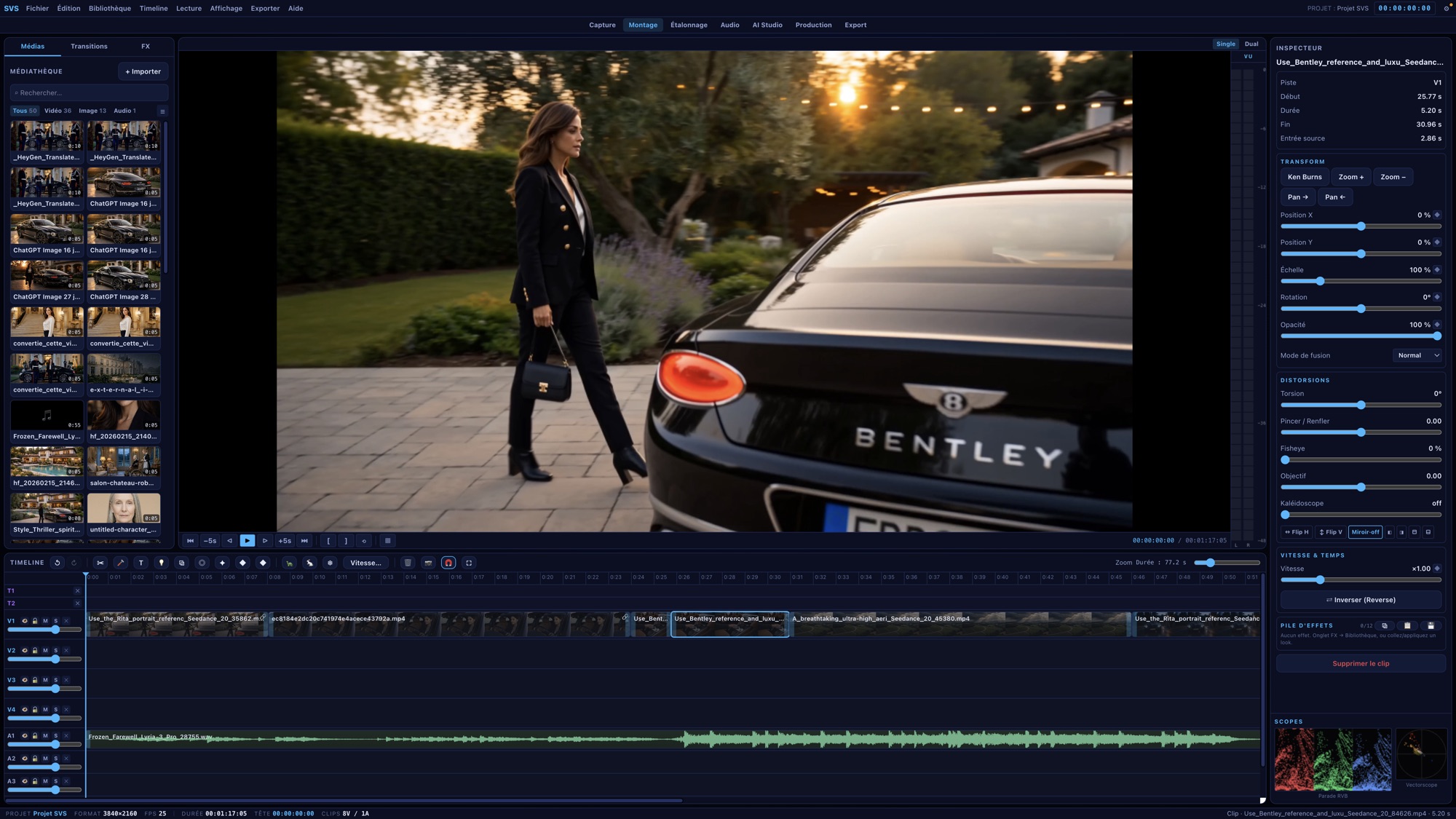
Task: Select the A_breathtaking_ultra-high_aeri clip on V1
Action: (x=960, y=624)
